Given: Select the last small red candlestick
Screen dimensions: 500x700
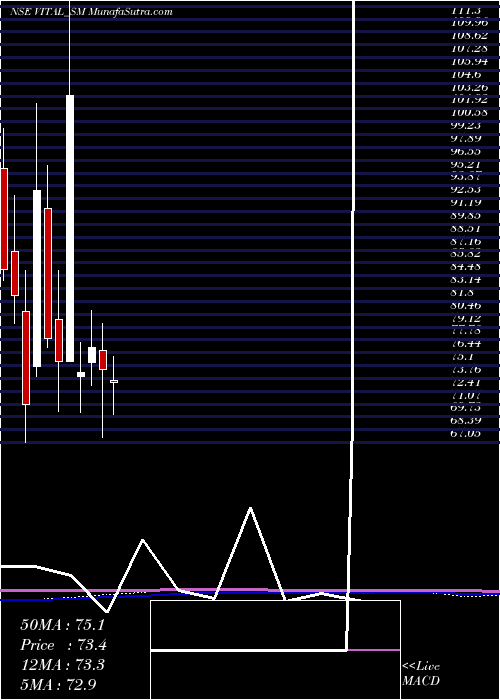Looking at the screenshot, I should pyautogui.click(x=114, y=381).
